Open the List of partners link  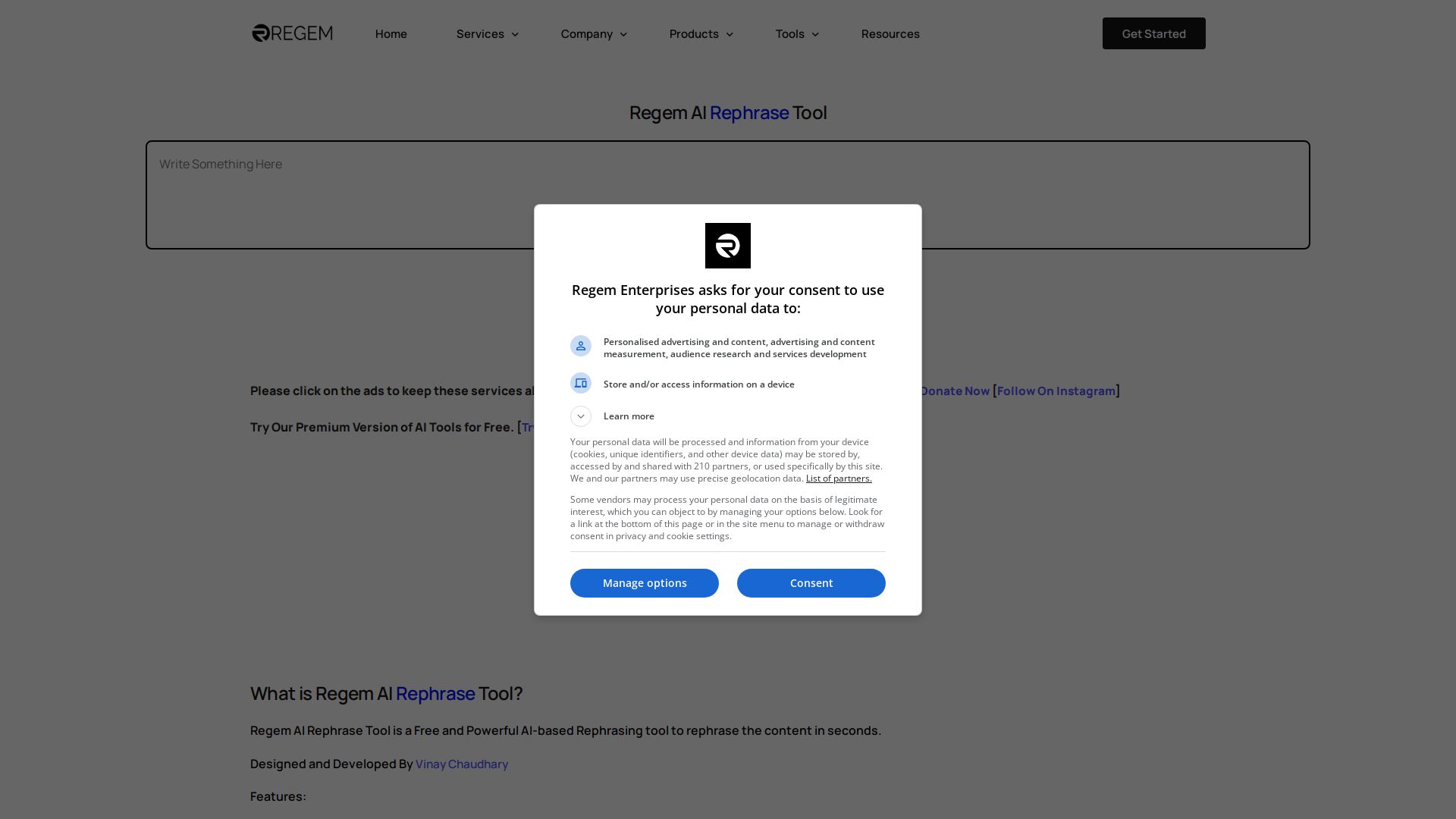click(838, 478)
